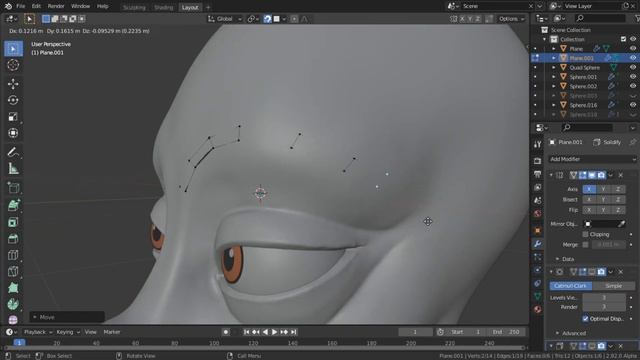Hide Sphere.001 in the outliner
Image resolution: width=640 pixels, height=360 pixels.
(x=633, y=77)
